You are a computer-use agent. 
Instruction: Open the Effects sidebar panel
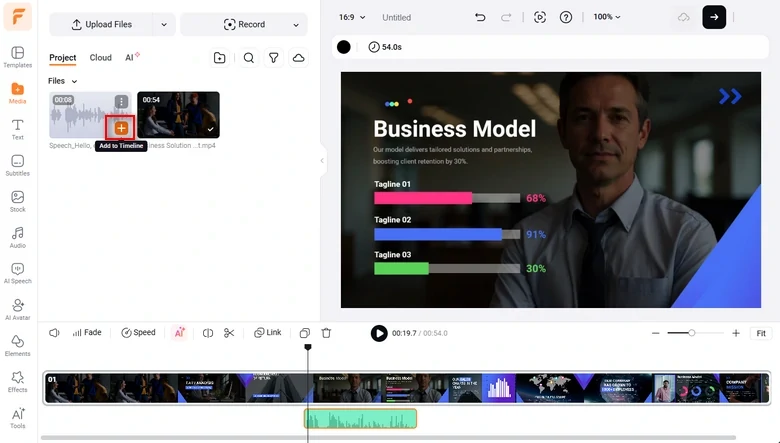17,382
